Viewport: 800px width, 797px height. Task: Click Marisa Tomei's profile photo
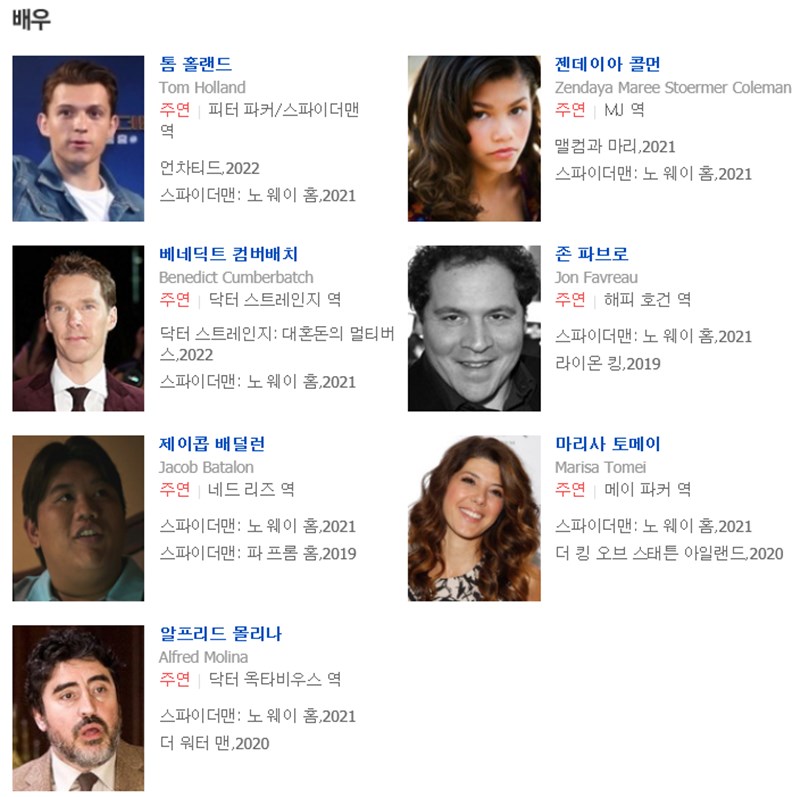pos(474,518)
